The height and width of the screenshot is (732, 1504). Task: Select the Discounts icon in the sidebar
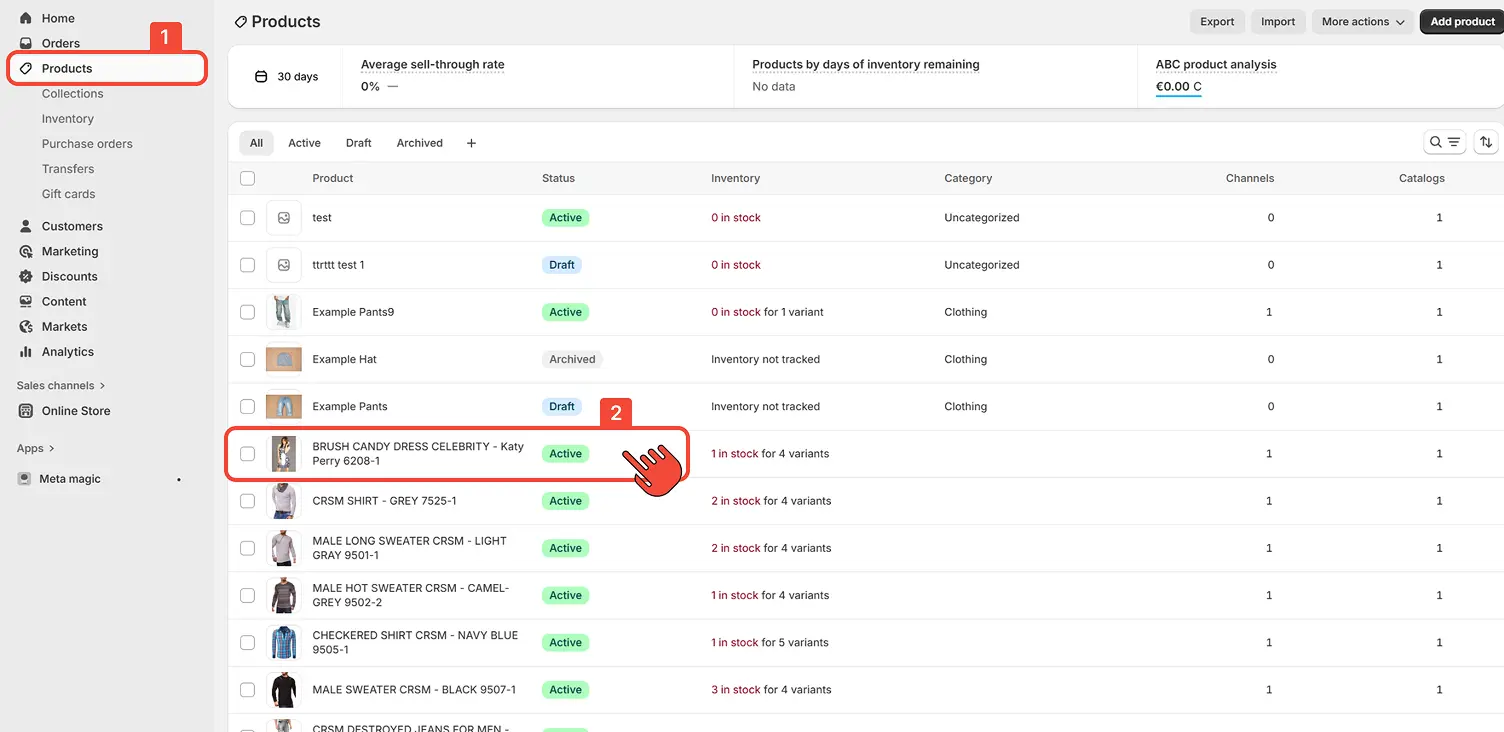(24, 276)
